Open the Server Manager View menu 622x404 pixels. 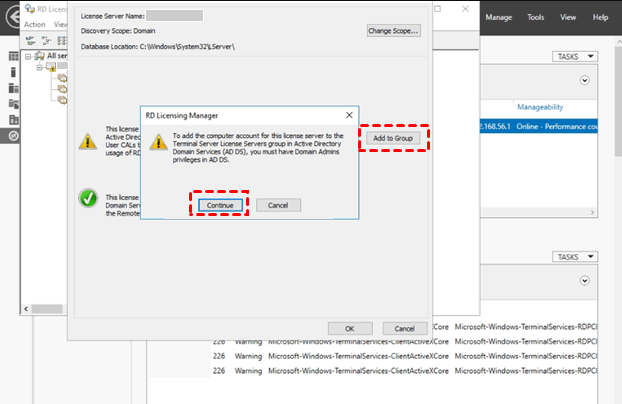(568, 17)
